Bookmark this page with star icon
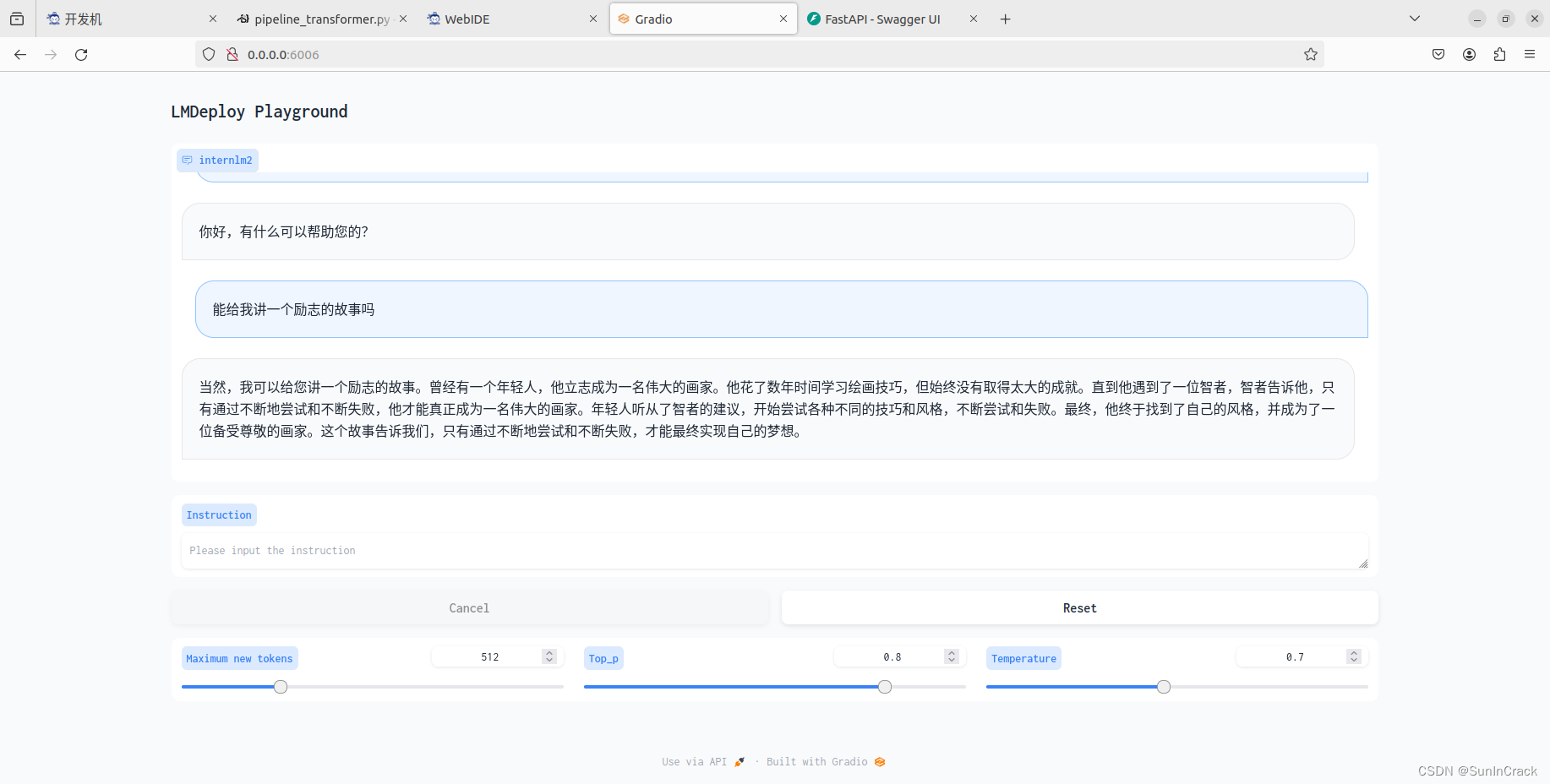Screen dimensions: 1550x784 click(1311, 54)
